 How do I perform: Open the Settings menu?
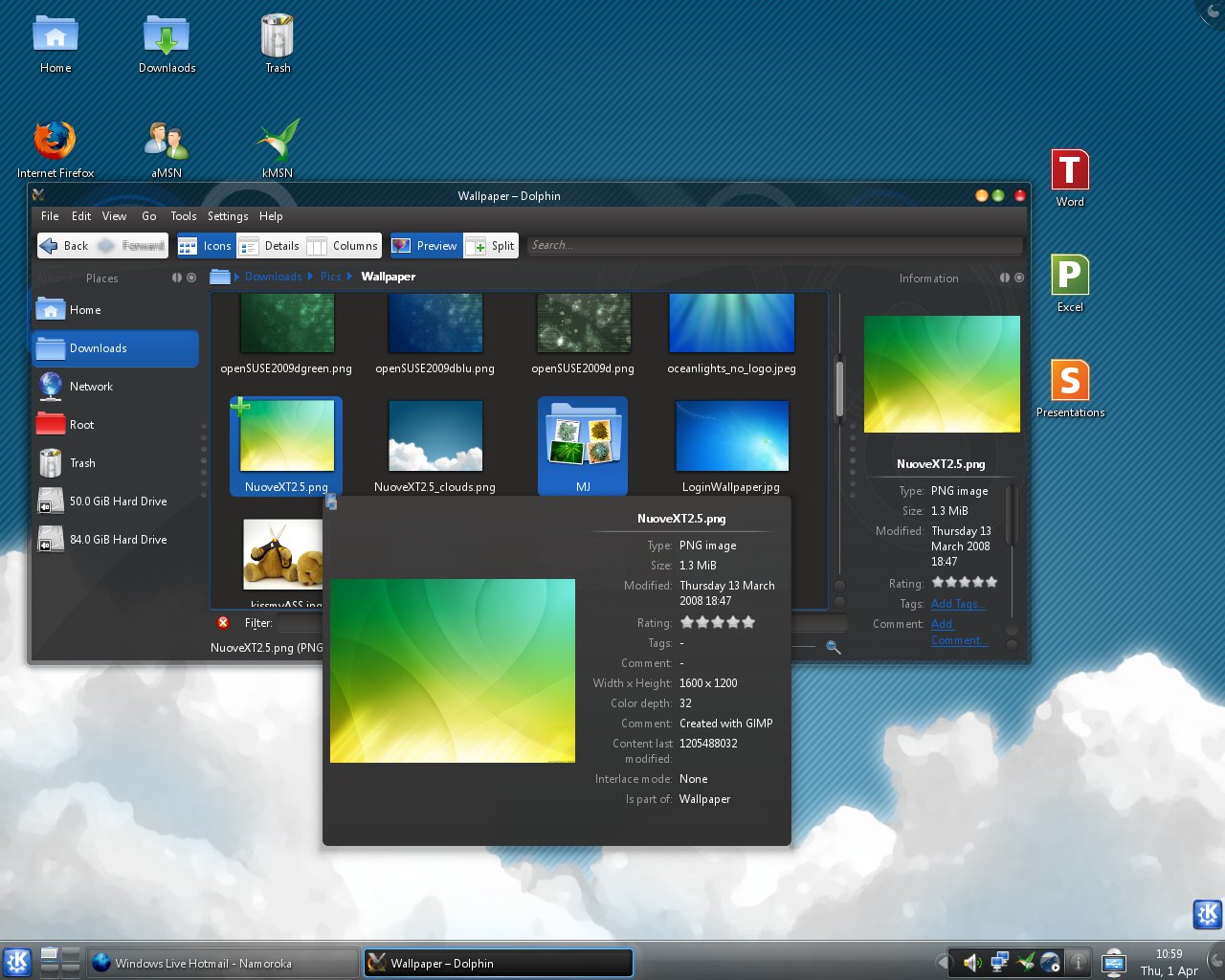click(228, 216)
